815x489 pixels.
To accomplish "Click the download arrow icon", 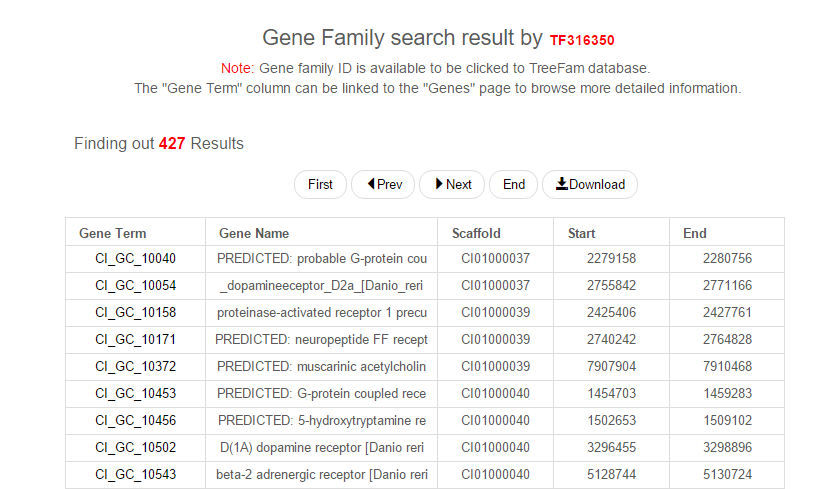I will tap(562, 184).
